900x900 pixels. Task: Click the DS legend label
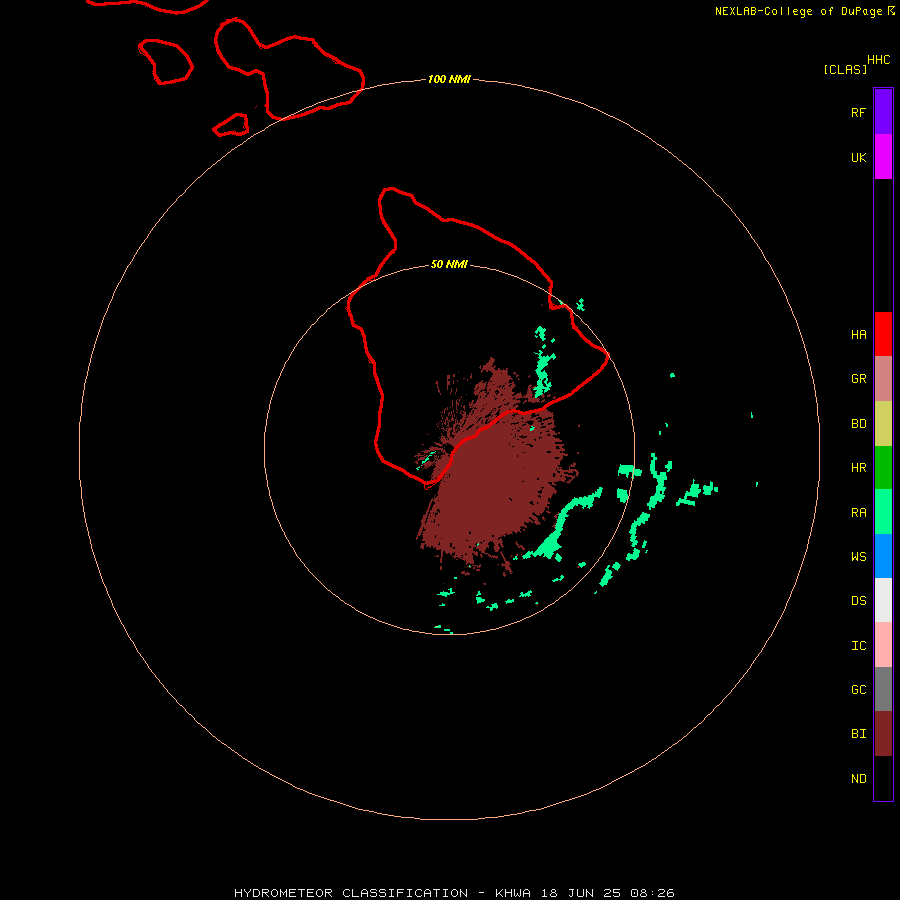click(x=858, y=600)
